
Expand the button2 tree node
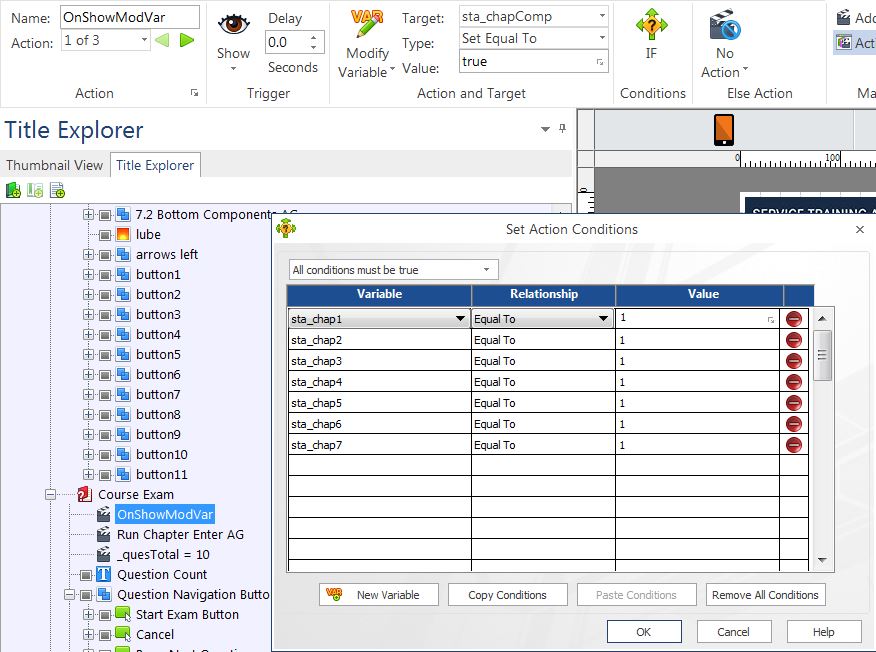click(88, 294)
